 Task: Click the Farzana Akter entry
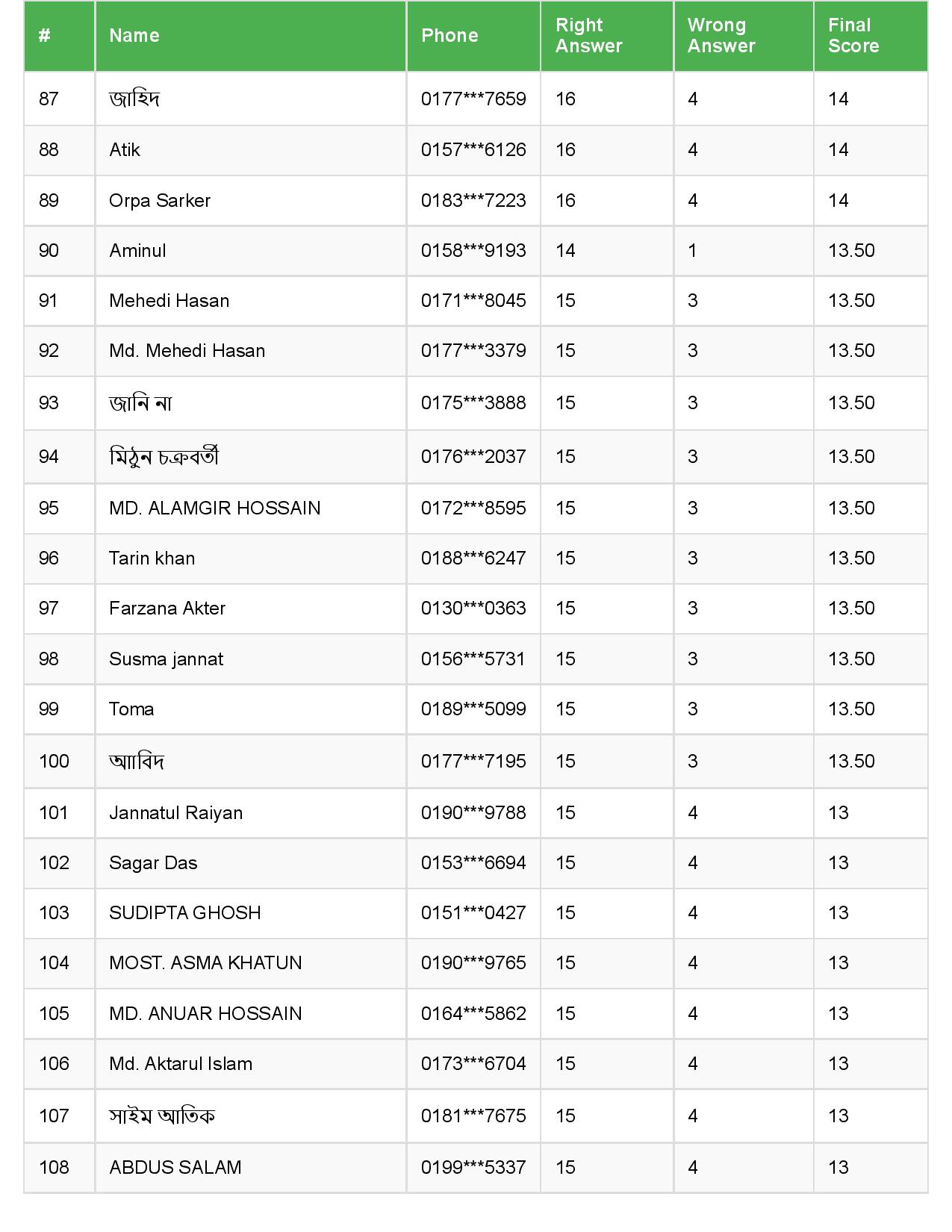tap(167, 609)
